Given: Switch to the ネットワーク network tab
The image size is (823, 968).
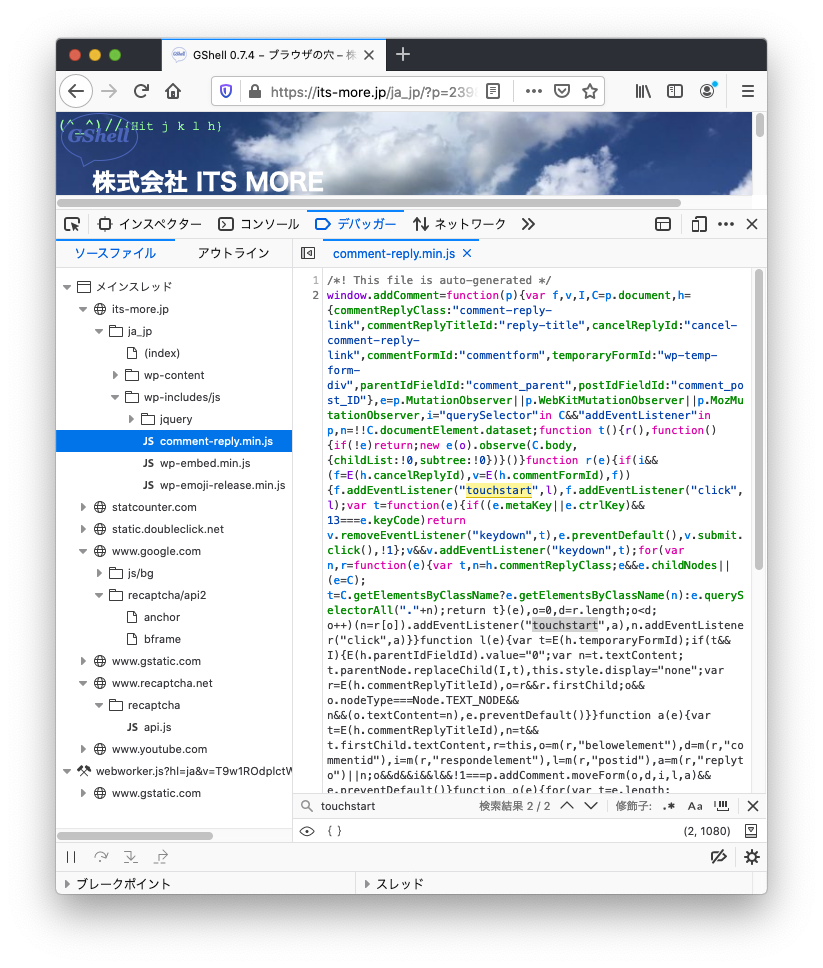Looking at the screenshot, I should pyautogui.click(x=459, y=224).
